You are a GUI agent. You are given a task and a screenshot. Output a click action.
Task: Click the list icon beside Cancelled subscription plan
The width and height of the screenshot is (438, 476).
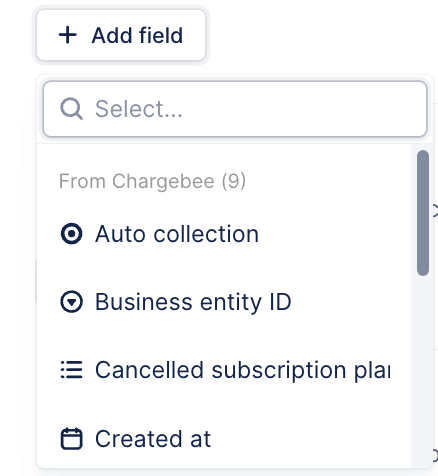pyautogui.click(x=71, y=370)
